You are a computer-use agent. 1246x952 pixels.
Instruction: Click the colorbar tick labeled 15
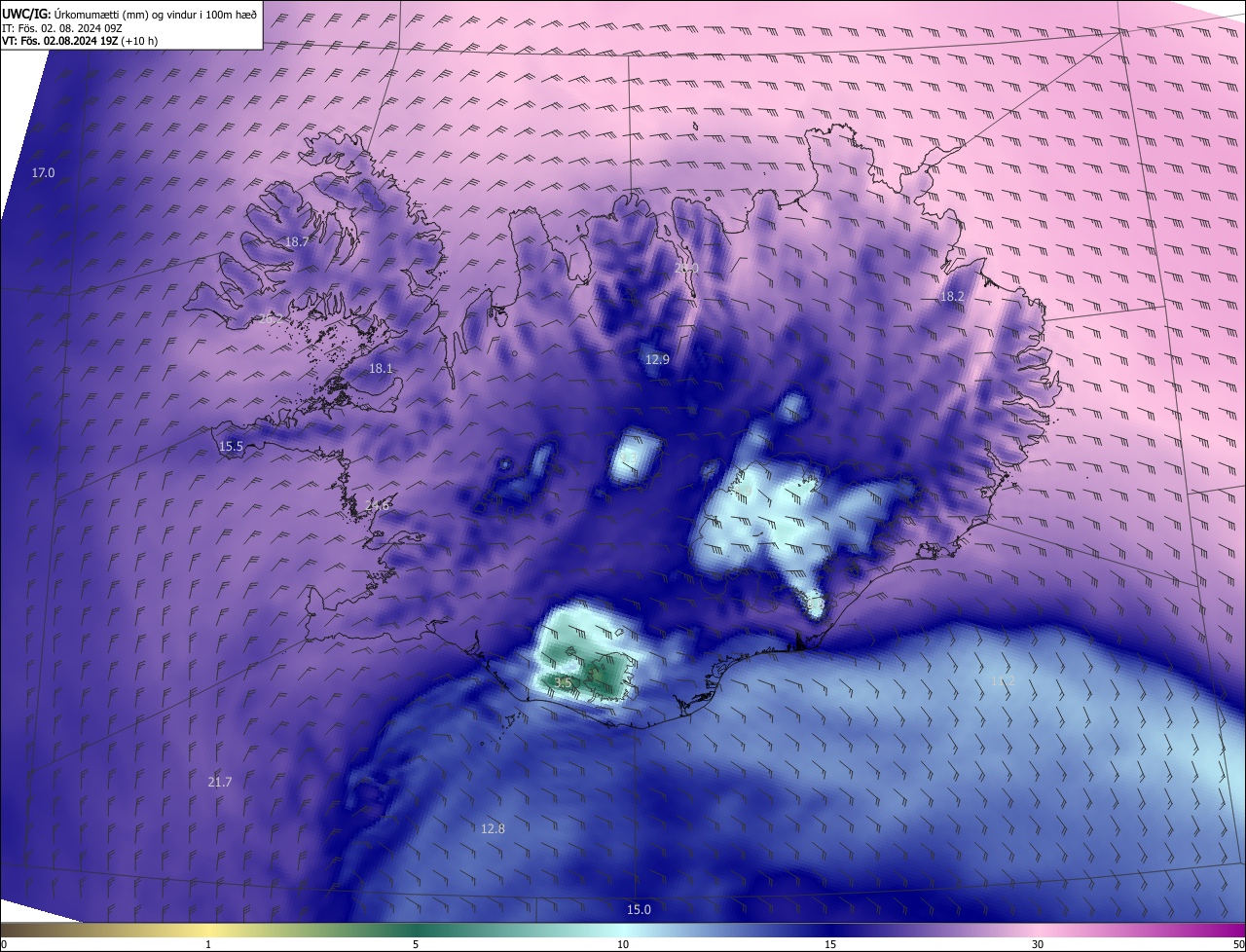point(830,944)
